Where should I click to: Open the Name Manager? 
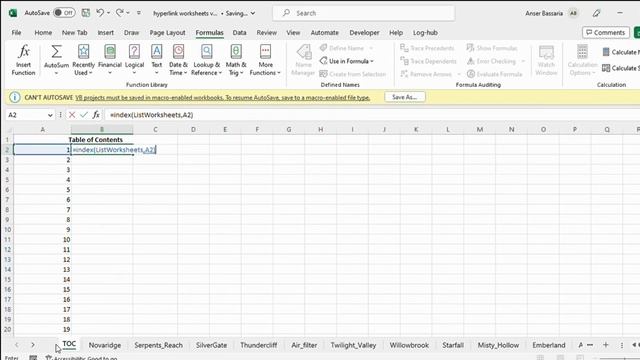click(303, 60)
